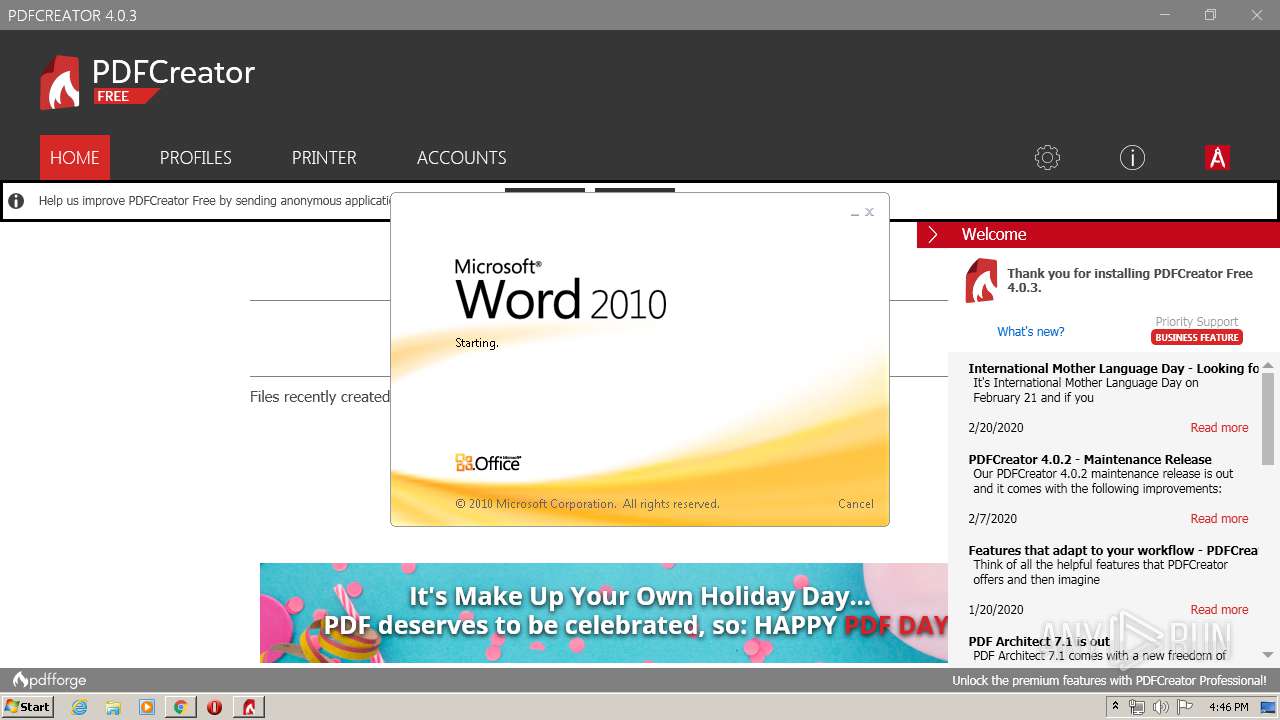The height and width of the screenshot is (720, 1280).
Task: Open the Windows Start menu
Action: coord(28,707)
